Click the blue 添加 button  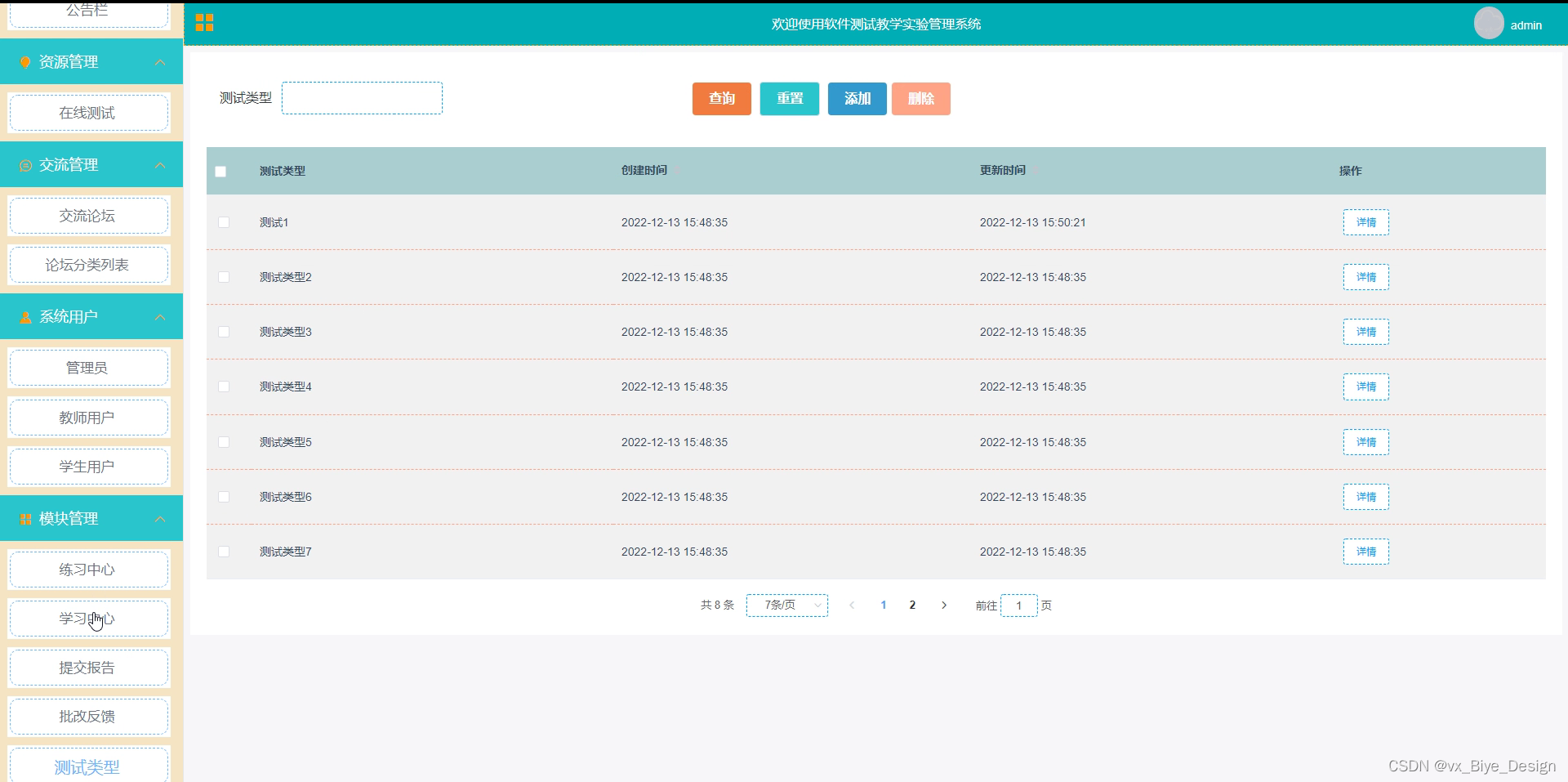(x=857, y=99)
